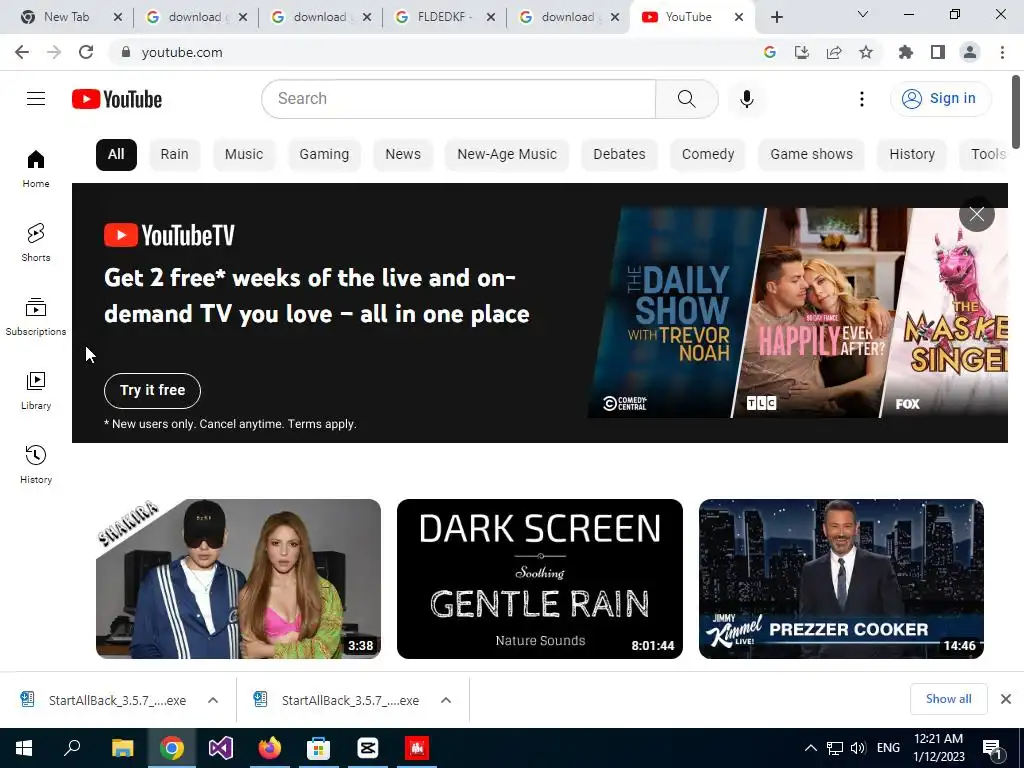Dismiss the YouTube TV banner
Viewport: 1024px width, 768px height.
[976, 214]
